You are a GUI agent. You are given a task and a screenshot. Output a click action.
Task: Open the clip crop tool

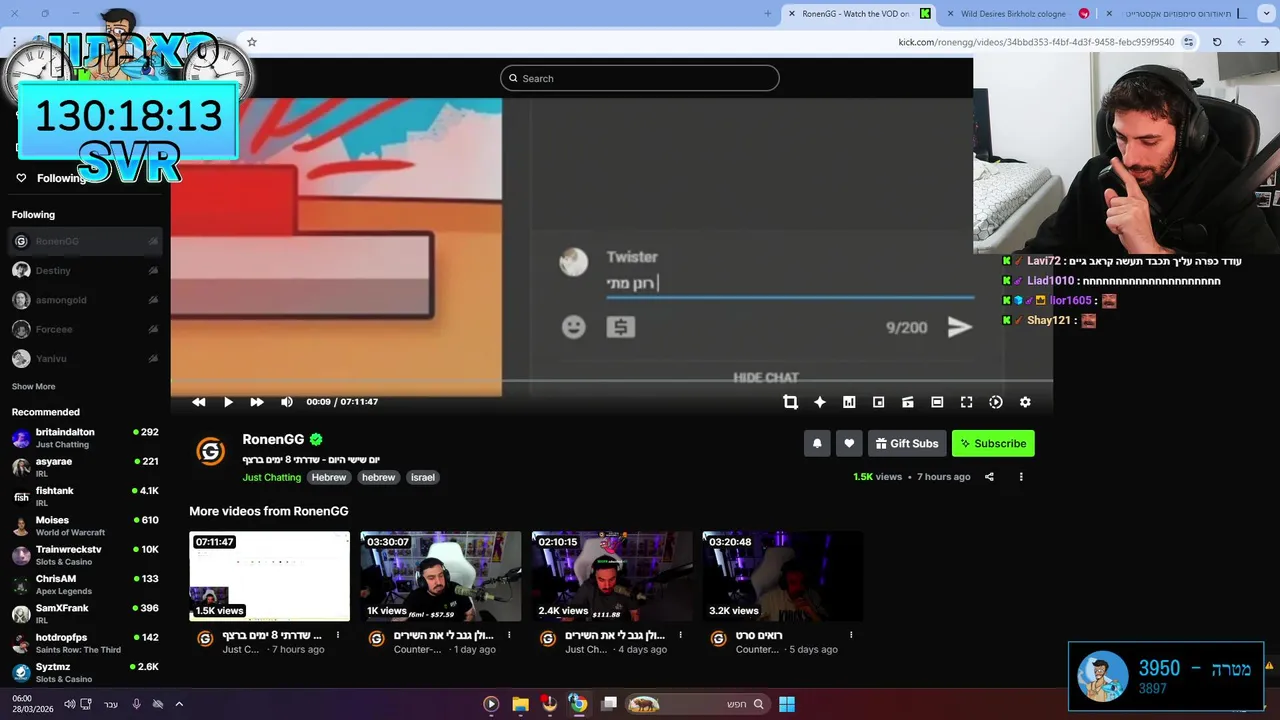pyautogui.click(x=790, y=402)
